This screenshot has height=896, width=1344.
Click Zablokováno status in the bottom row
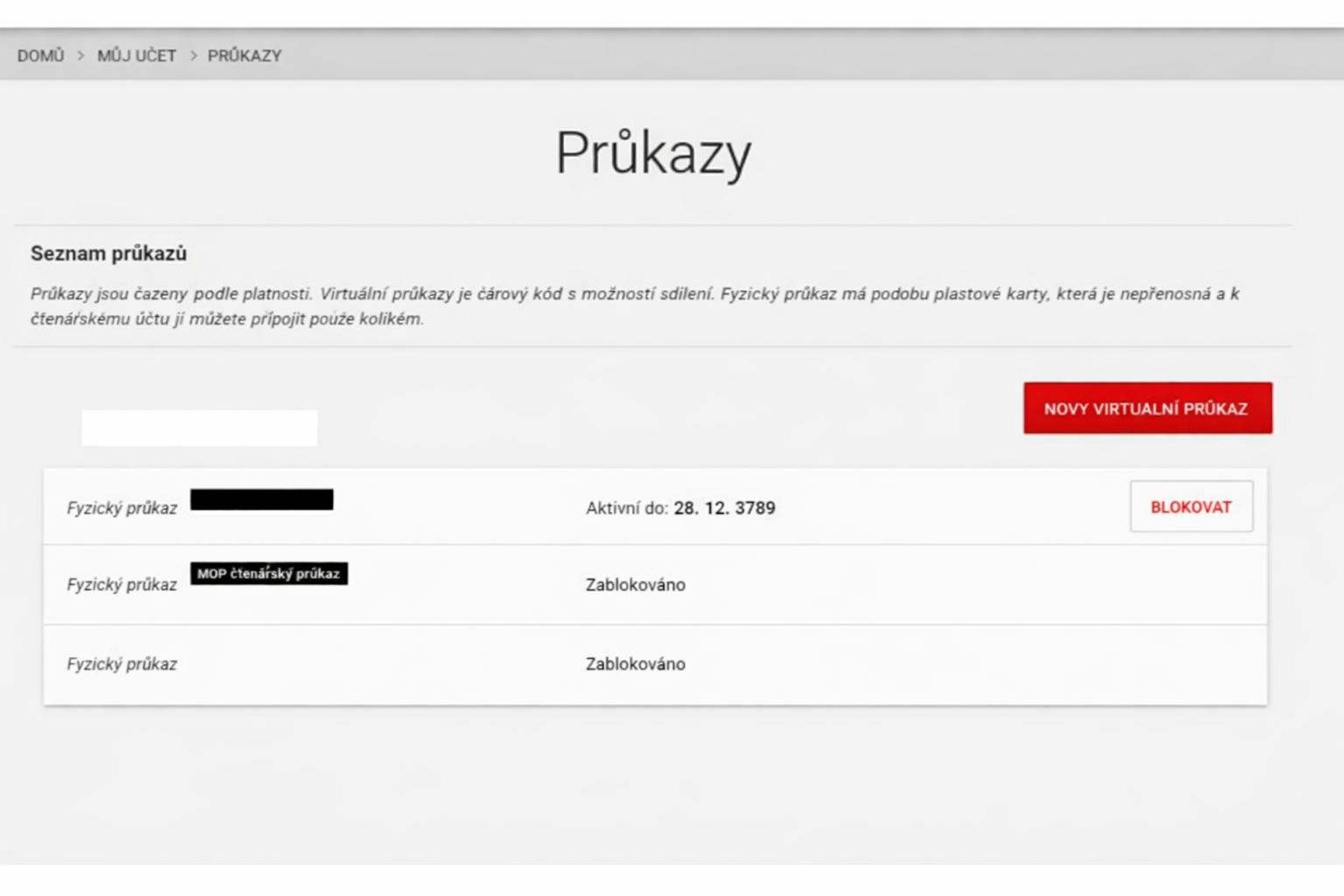635,664
